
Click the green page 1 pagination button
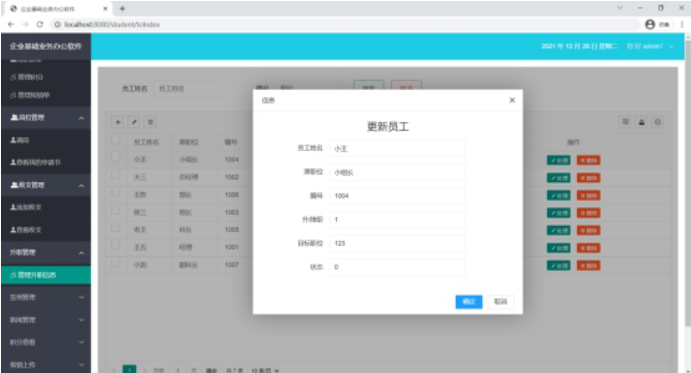click(129, 370)
